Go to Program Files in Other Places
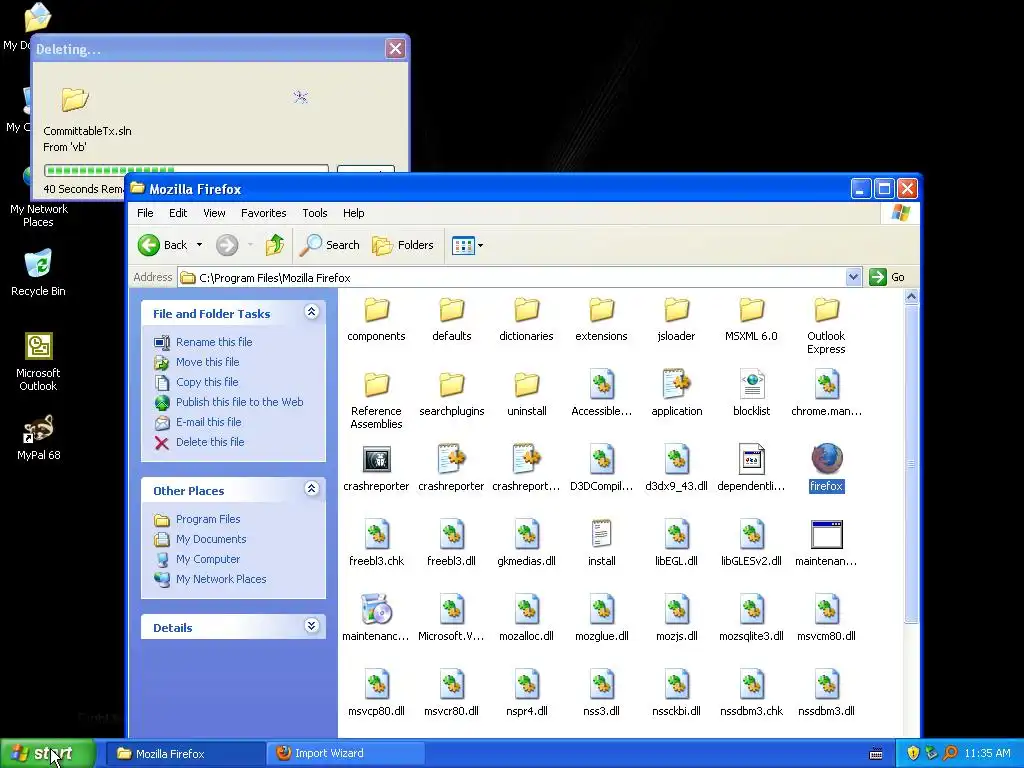The width and height of the screenshot is (1024, 768). 208,519
